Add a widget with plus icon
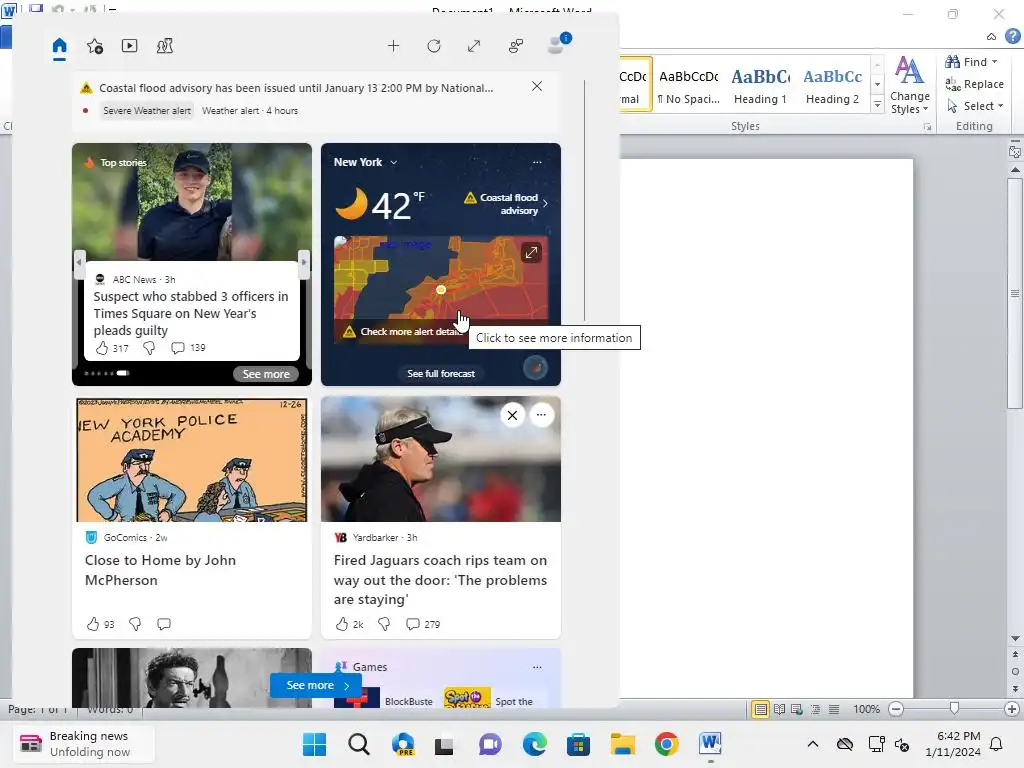 (x=393, y=46)
